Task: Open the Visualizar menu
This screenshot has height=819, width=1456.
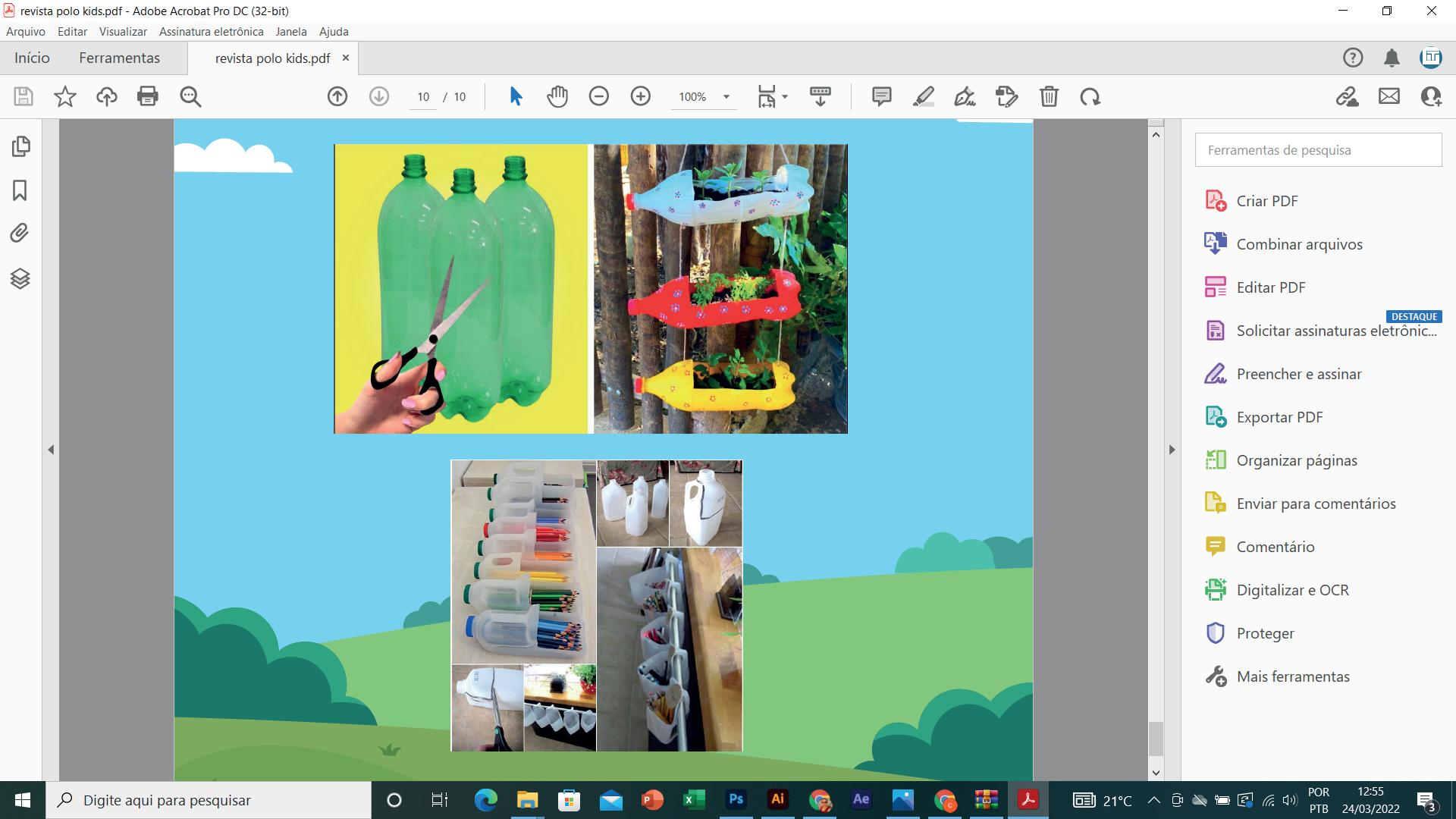Action: 123,32
